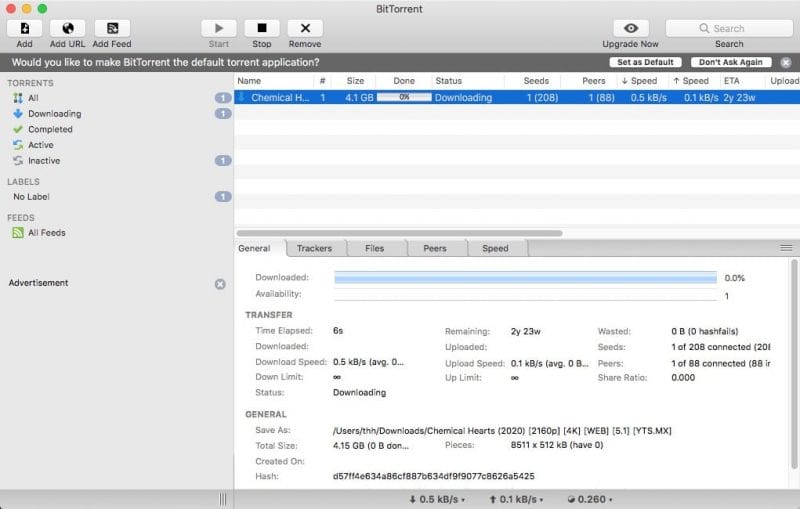Select Completed torrents filter
The image size is (800, 509).
click(50, 129)
